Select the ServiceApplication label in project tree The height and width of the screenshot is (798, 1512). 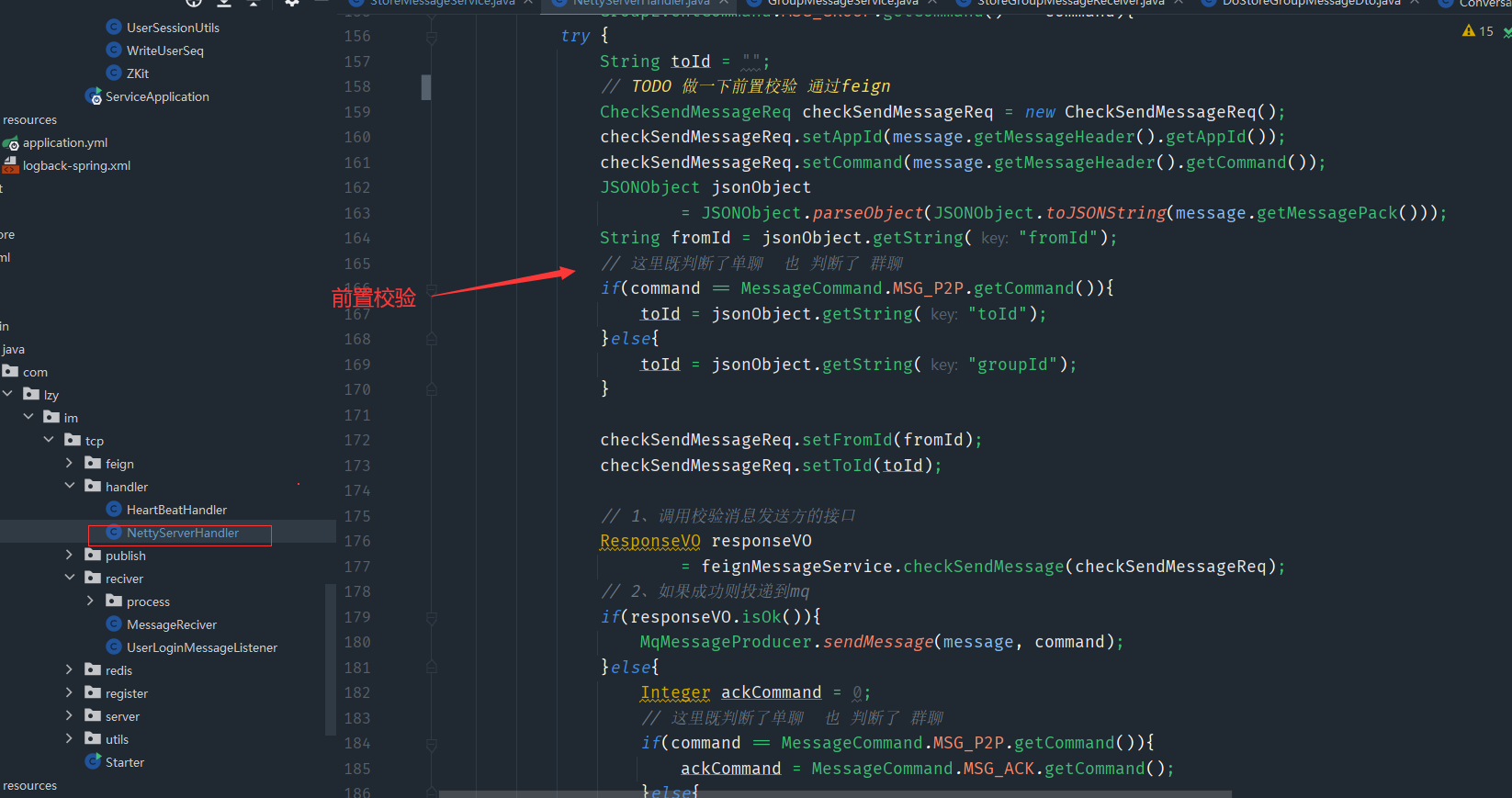pos(157,96)
